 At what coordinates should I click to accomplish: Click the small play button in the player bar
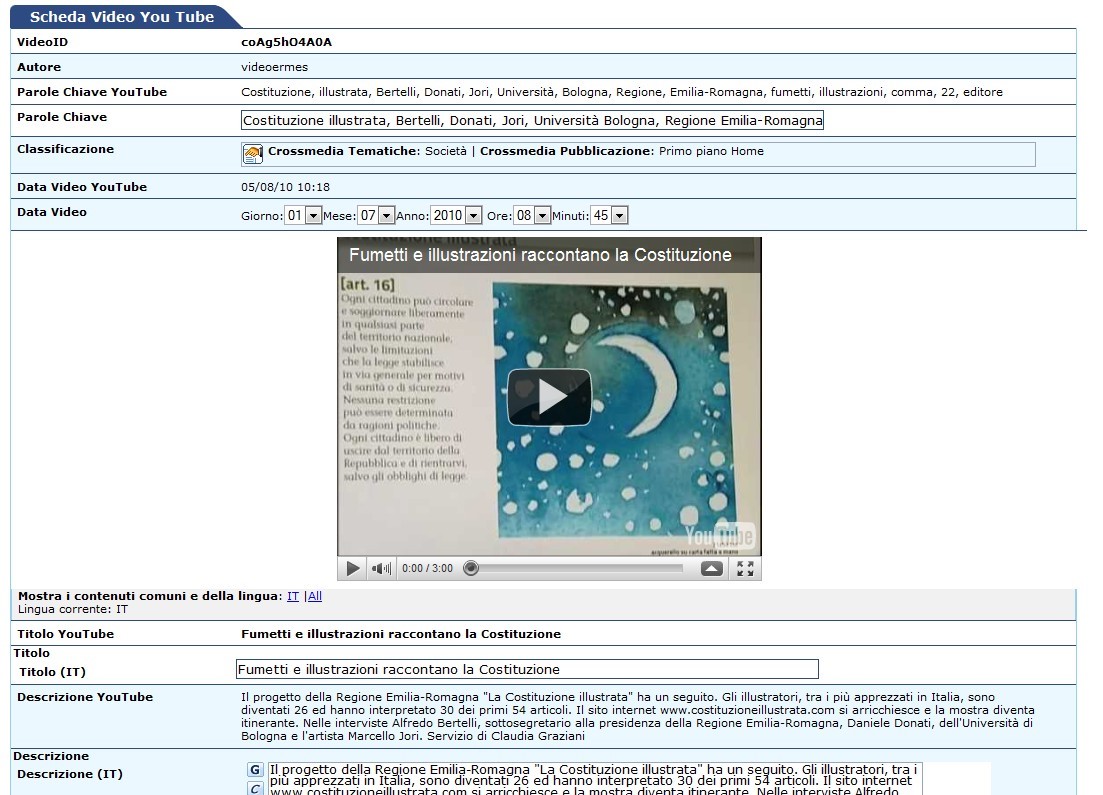tap(352, 568)
